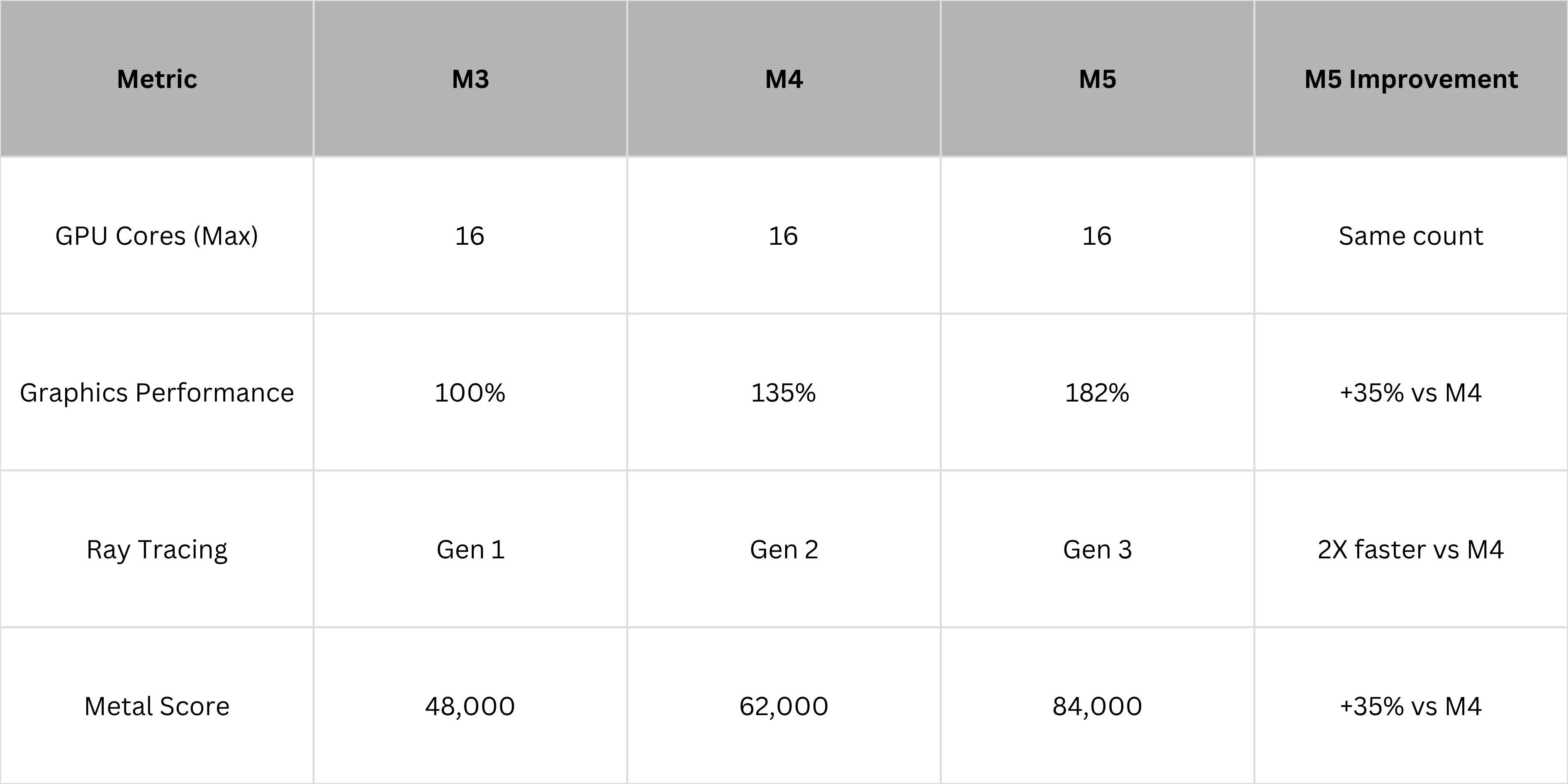
Task: Select the 84,000 Metal Score cell
Action: tap(1097, 706)
